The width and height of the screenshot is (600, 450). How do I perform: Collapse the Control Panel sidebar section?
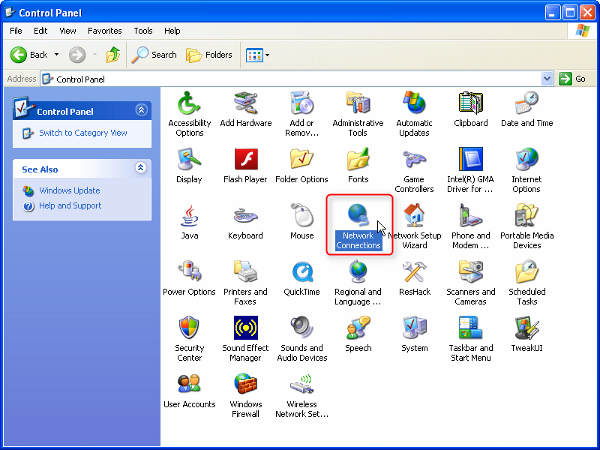pos(141,110)
